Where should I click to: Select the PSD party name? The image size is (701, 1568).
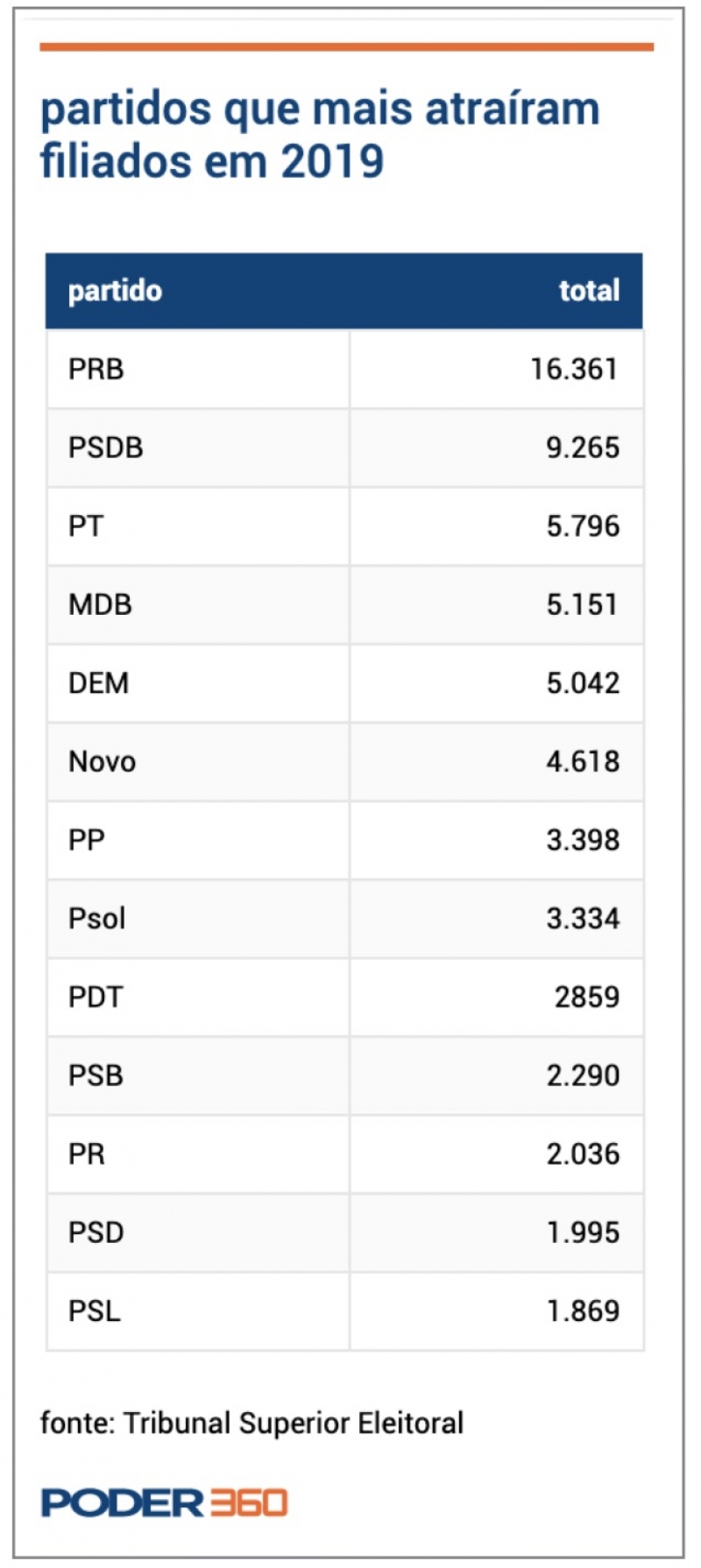pos(96,1233)
